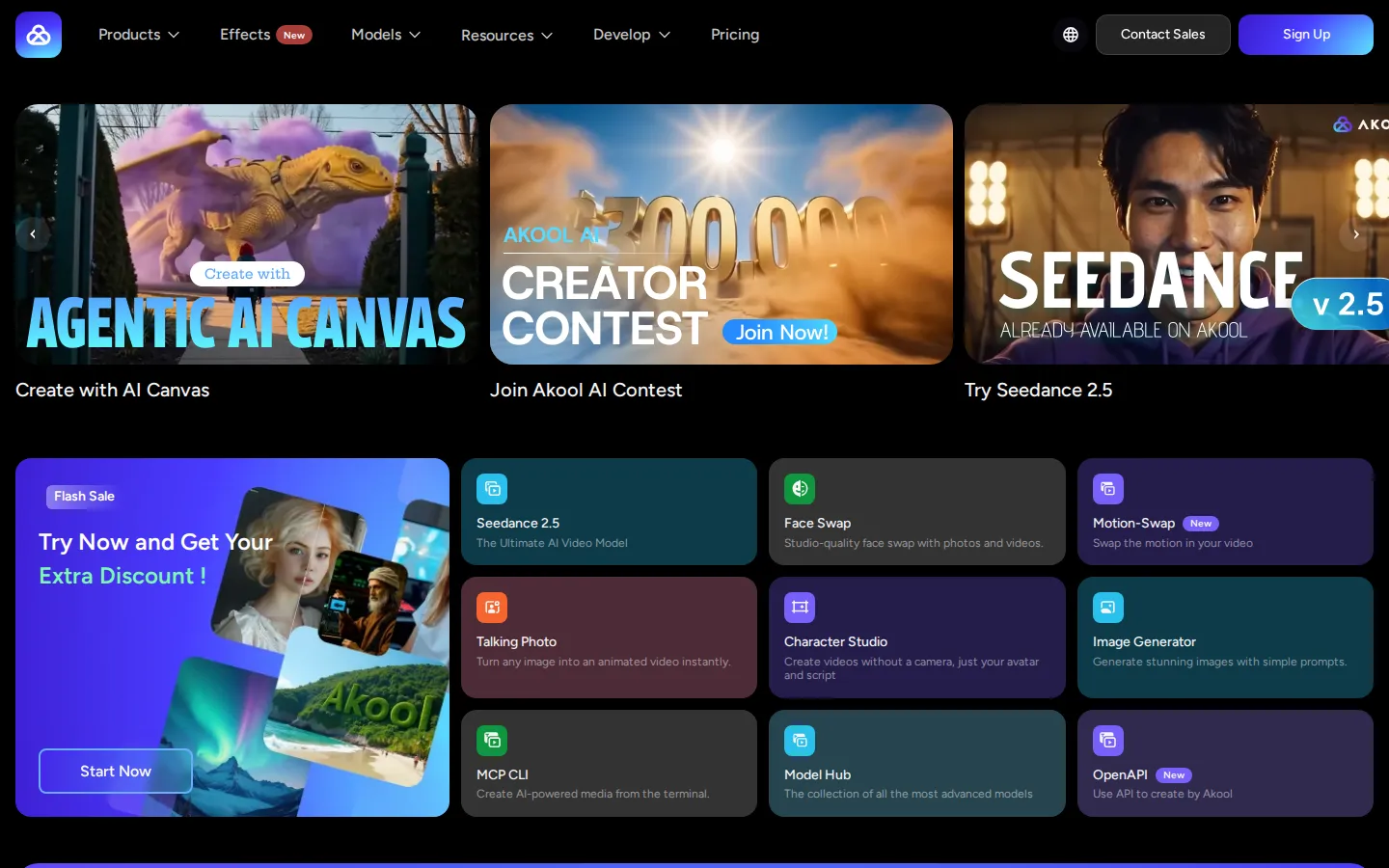Viewport: 1389px width, 868px height.
Task: Open the language globe selector
Action: (1071, 35)
